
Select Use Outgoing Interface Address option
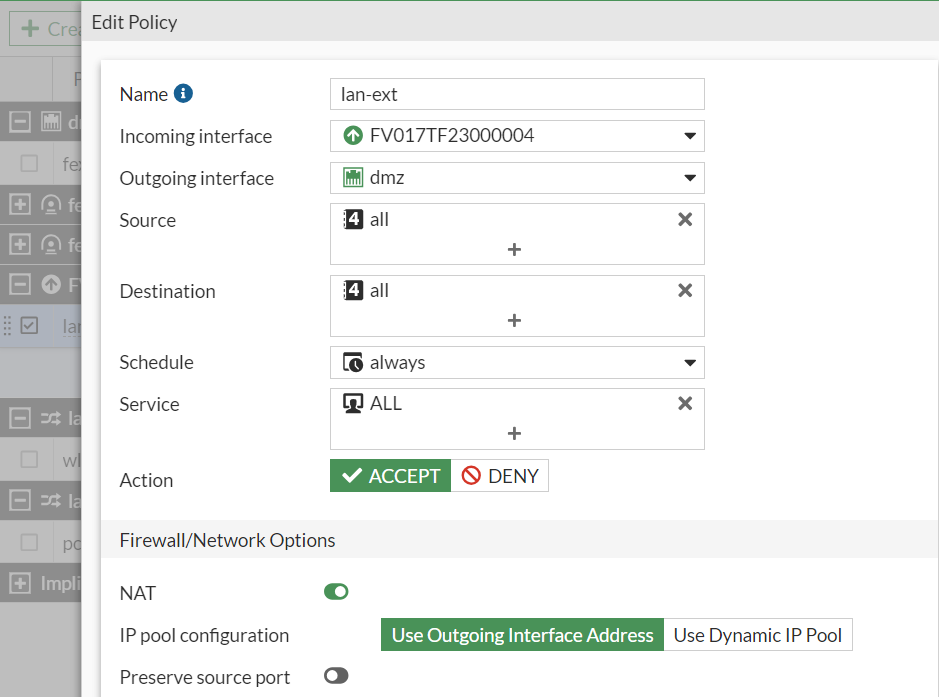(x=522, y=635)
